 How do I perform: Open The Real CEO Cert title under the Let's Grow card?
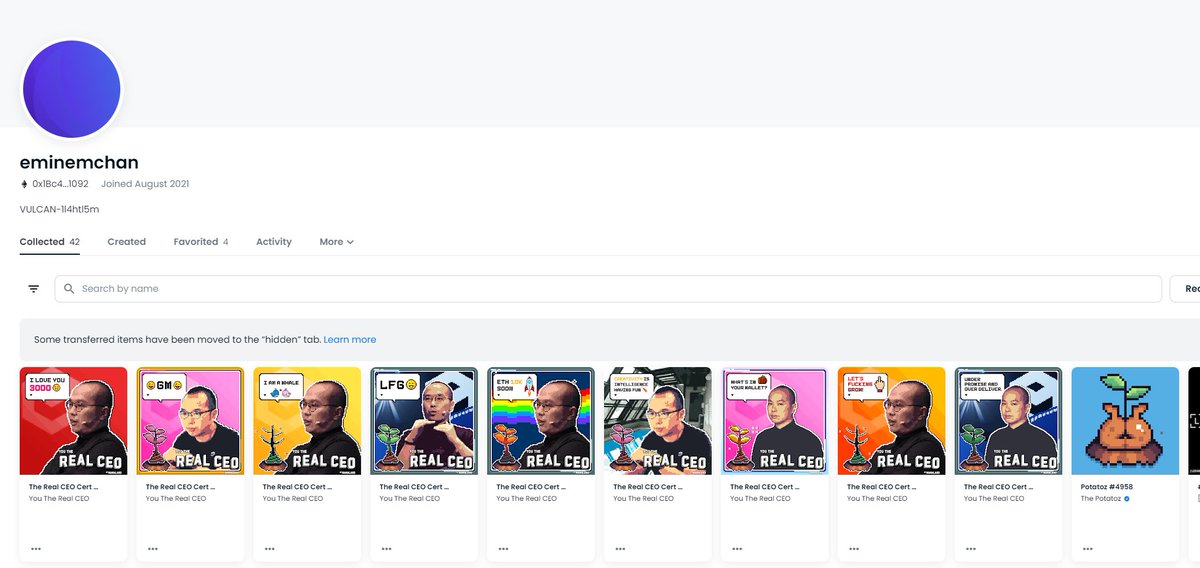(881, 487)
